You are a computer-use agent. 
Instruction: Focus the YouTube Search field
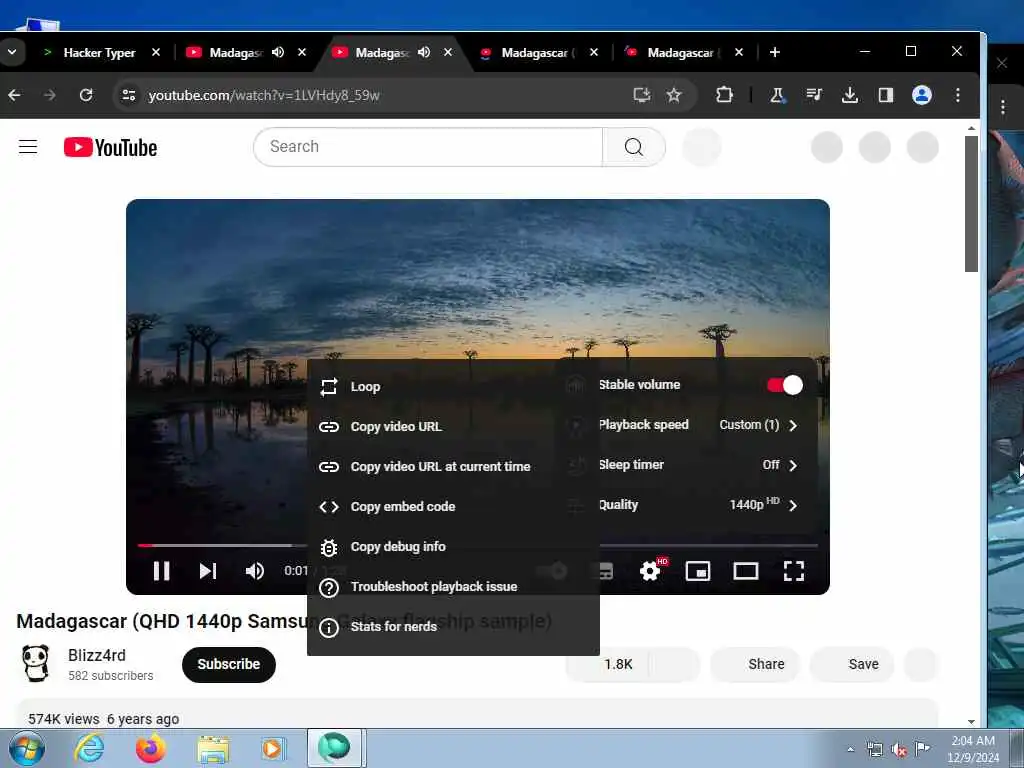pyautogui.click(x=428, y=147)
